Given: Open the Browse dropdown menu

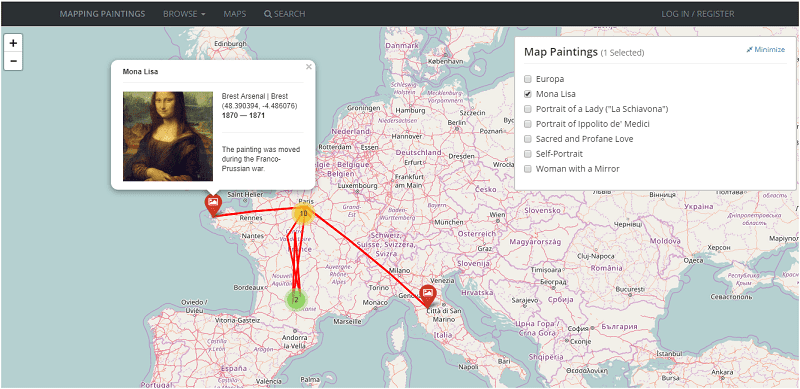Looking at the screenshot, I should pos(184,14).
